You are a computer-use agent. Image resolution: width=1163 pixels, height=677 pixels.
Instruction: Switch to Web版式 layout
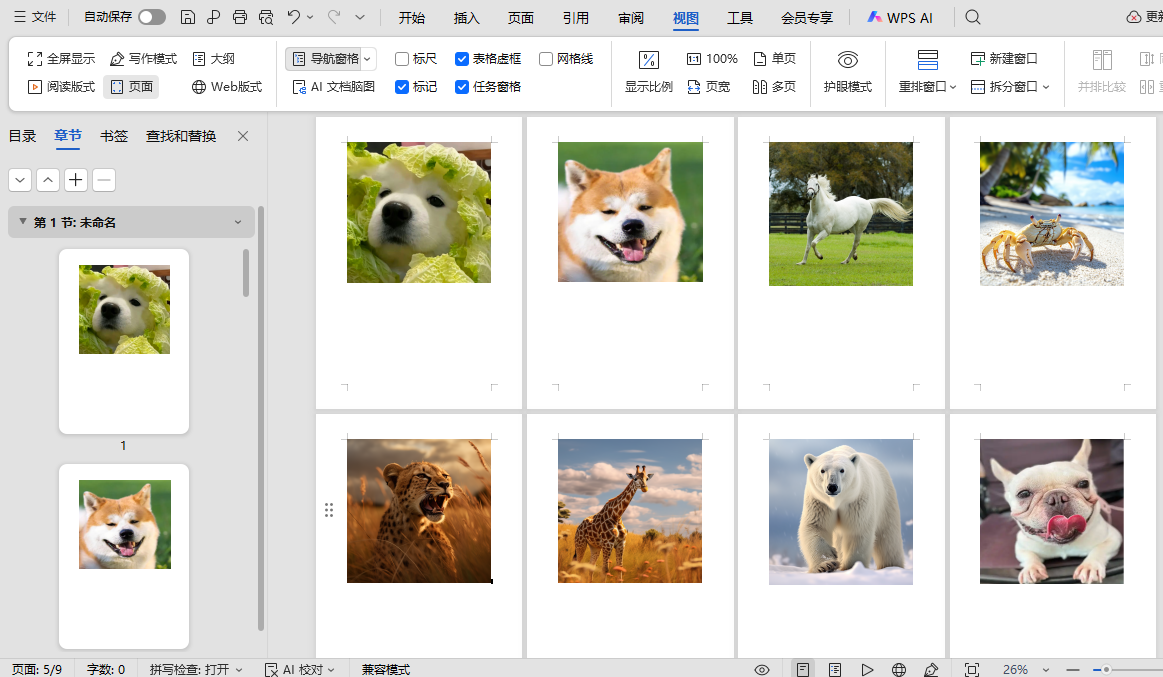pos(227,87)
